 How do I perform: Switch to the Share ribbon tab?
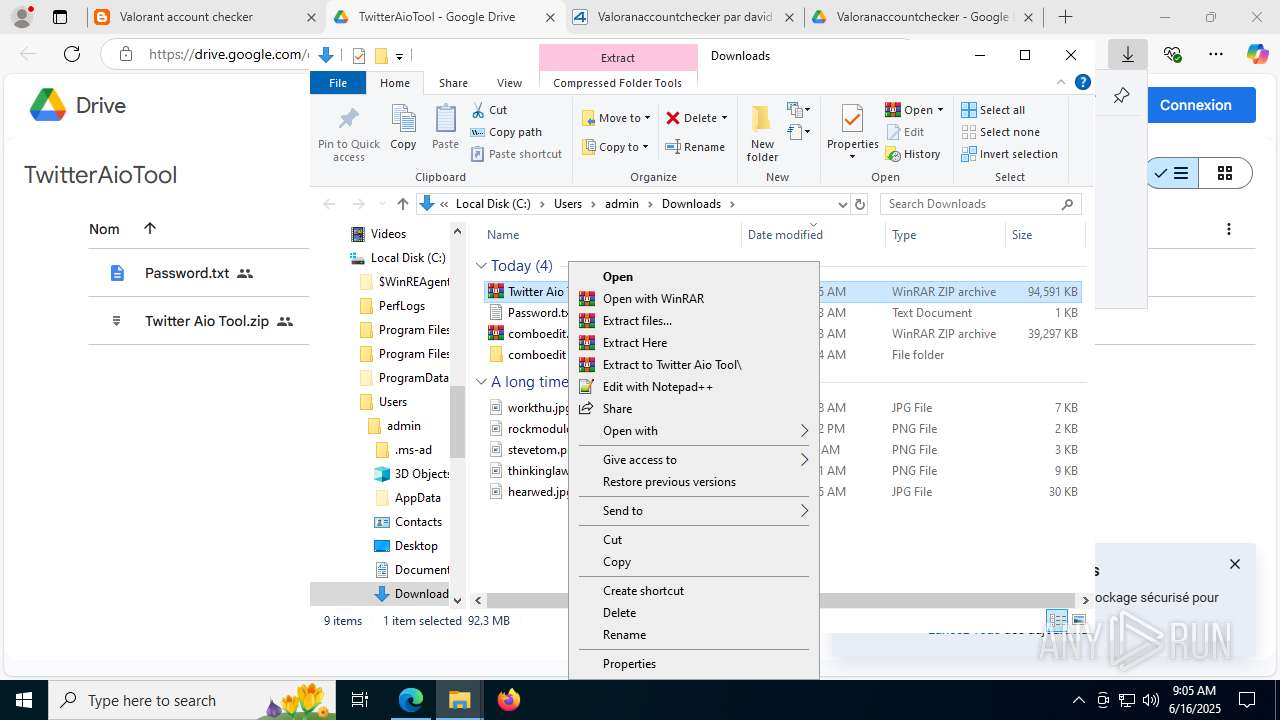(453, 83)
